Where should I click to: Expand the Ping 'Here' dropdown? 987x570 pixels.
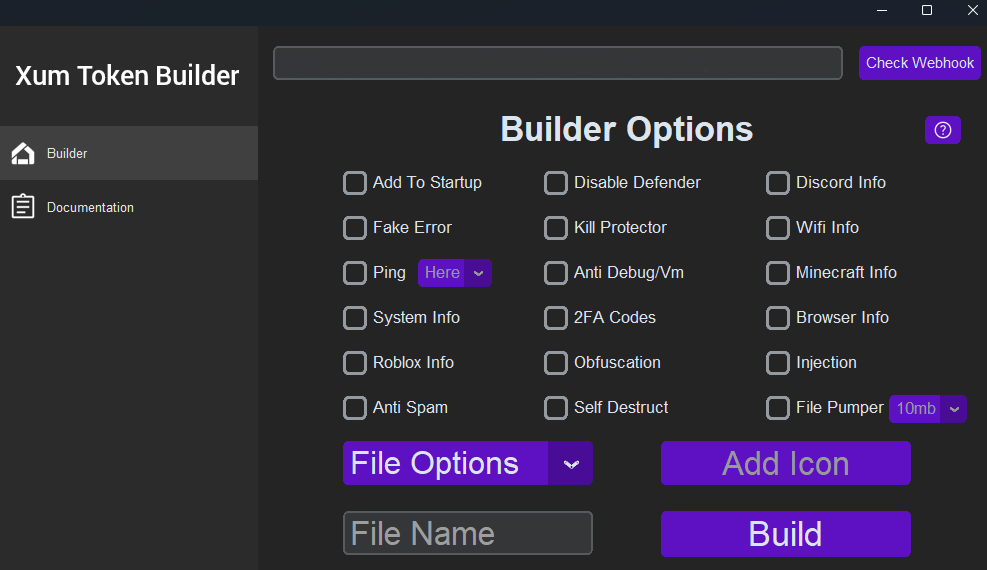point(454,273)
